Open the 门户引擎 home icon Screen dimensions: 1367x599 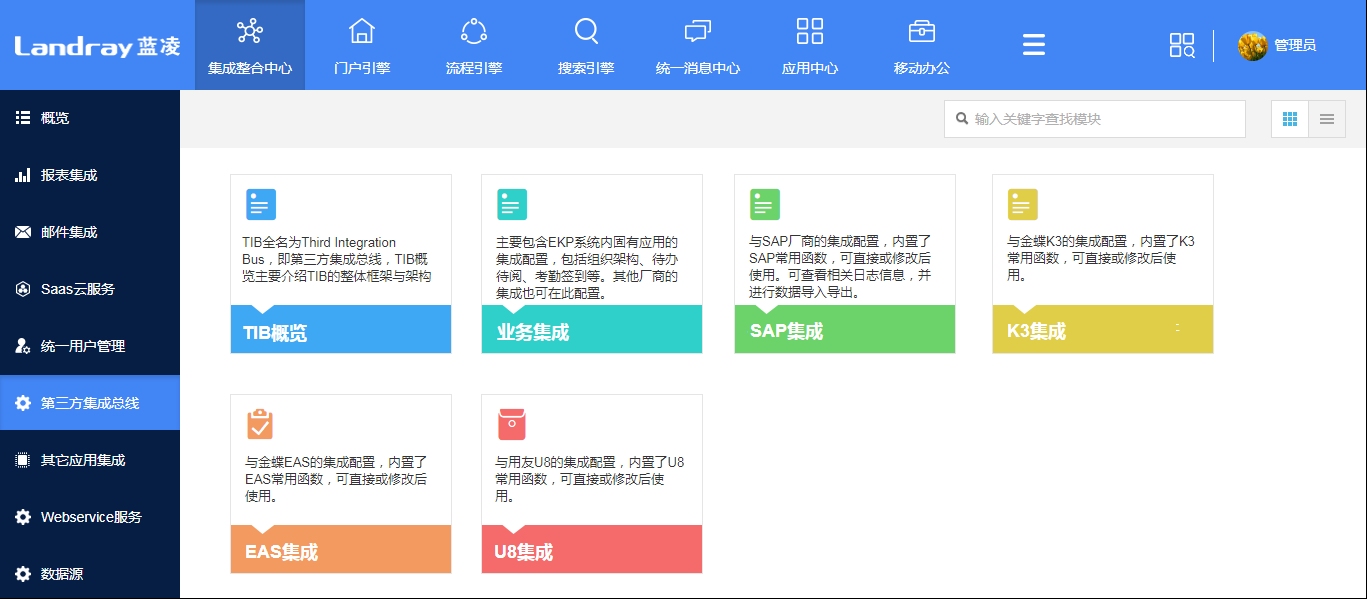tap(362, 31)
